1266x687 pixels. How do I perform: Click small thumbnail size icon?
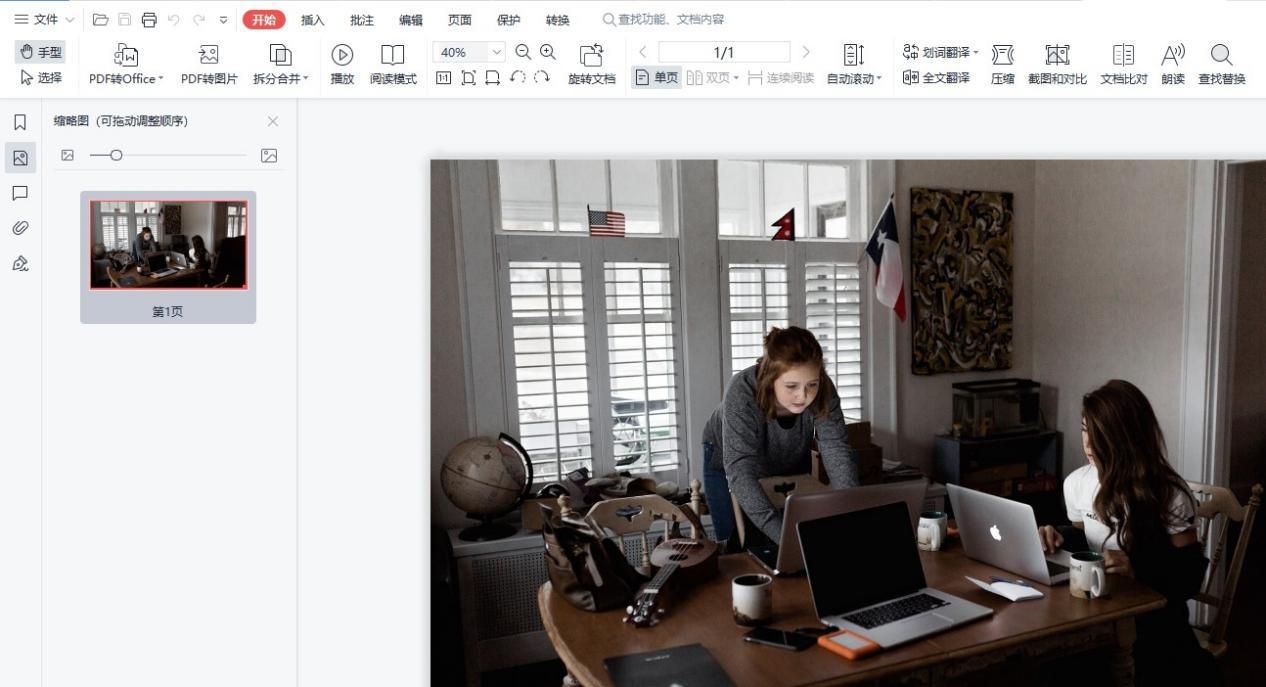[68, 155]
